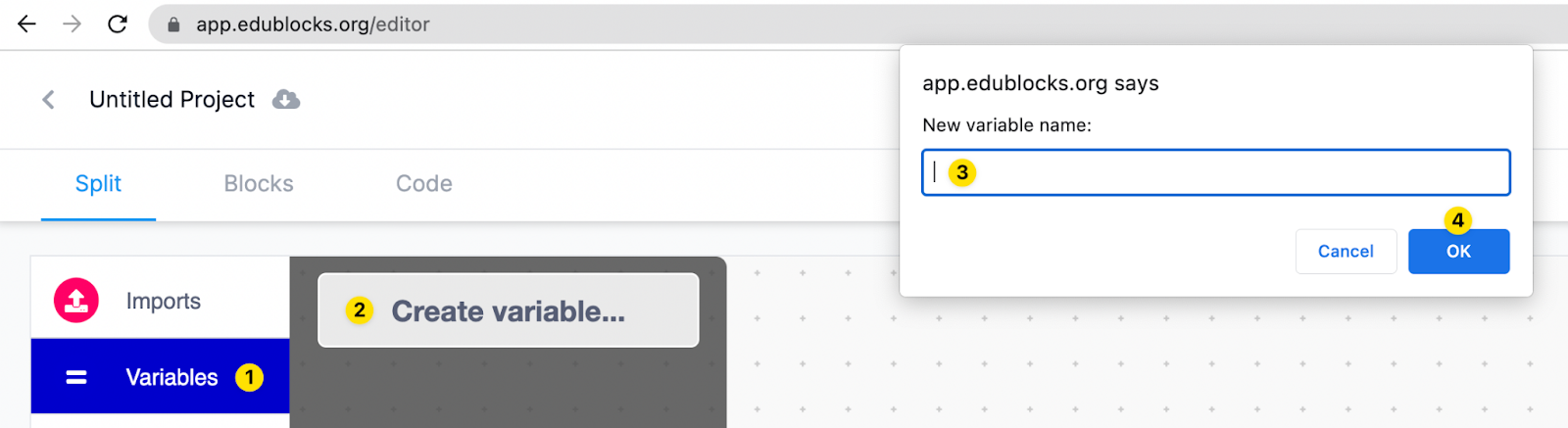
Task: Switch to the Code tab
Action: pyautogui.click(x=423, y=184)
